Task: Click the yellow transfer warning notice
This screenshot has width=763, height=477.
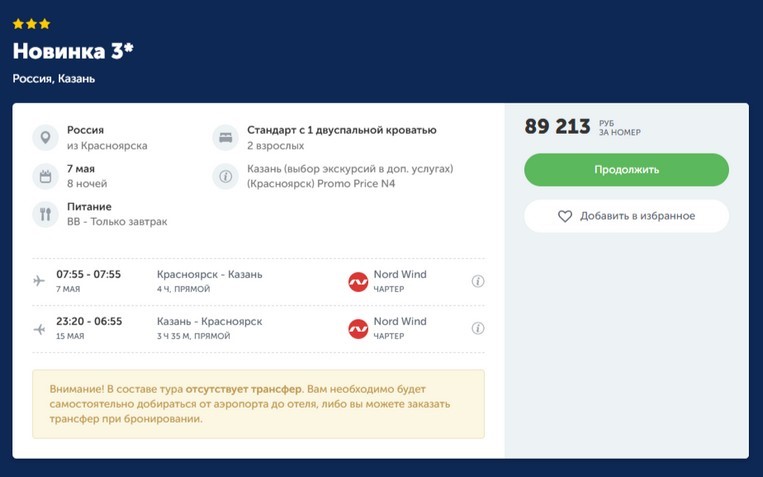Action: coord(258,404)
